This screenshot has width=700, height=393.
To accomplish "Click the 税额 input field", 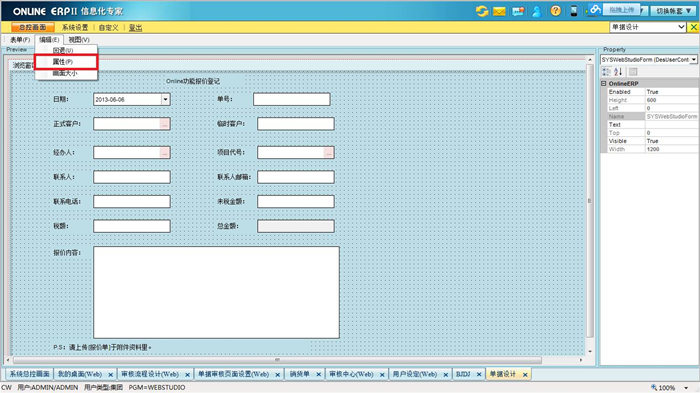I will tap(132, 226).
